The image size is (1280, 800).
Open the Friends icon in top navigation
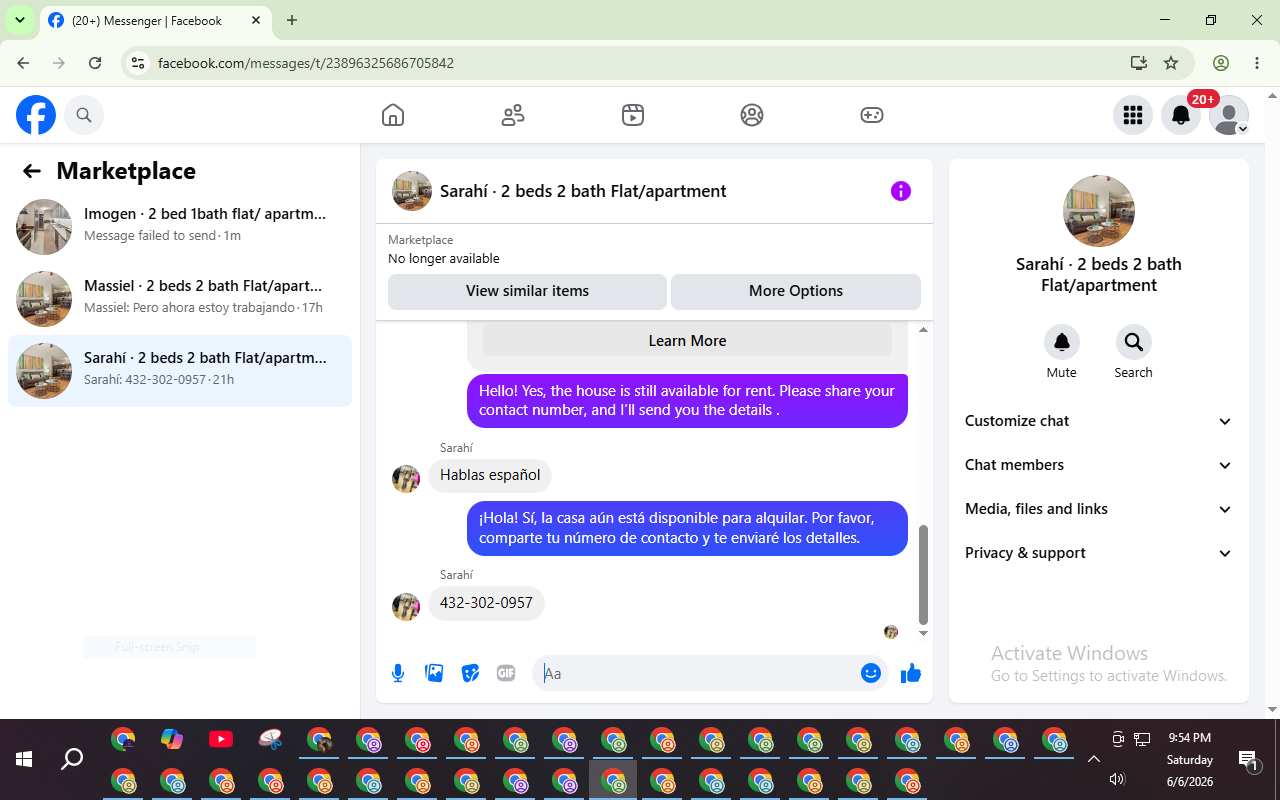tap(513, 115)
